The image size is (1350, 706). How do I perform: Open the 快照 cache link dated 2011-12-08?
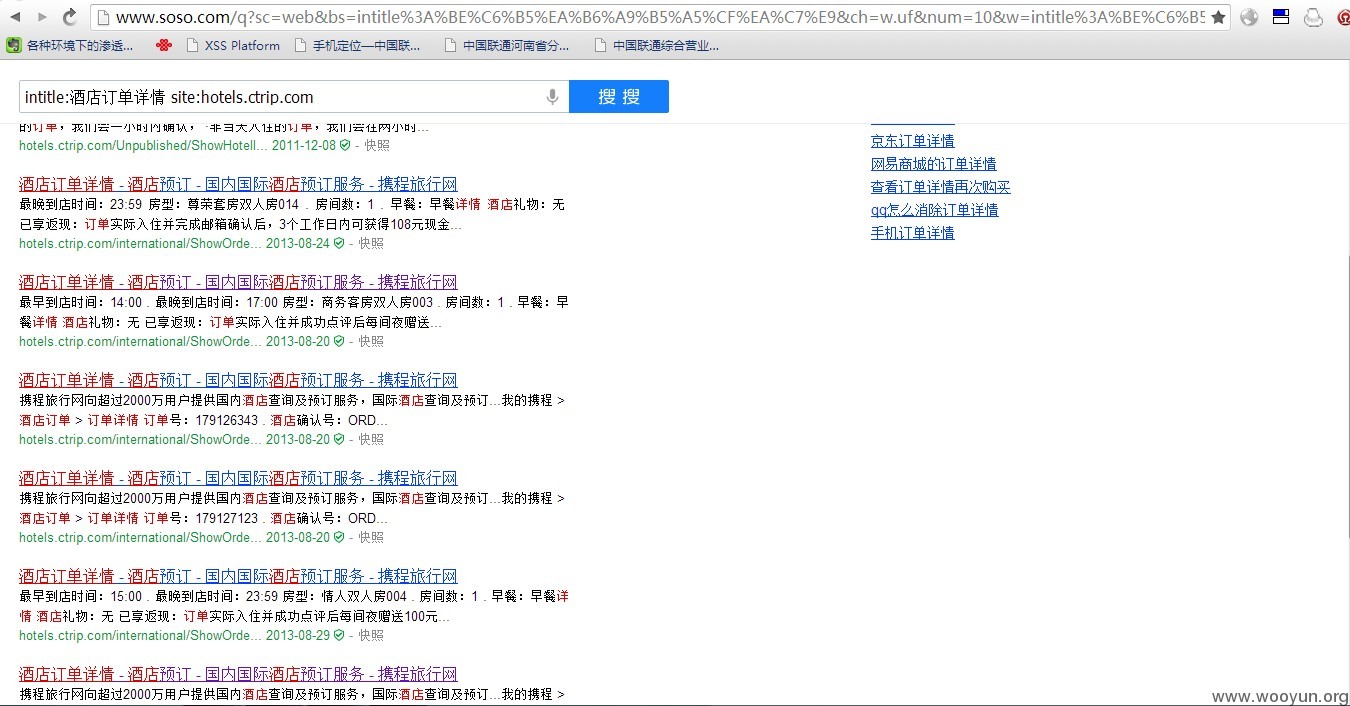pyautogui.click(x=377, y=145)
